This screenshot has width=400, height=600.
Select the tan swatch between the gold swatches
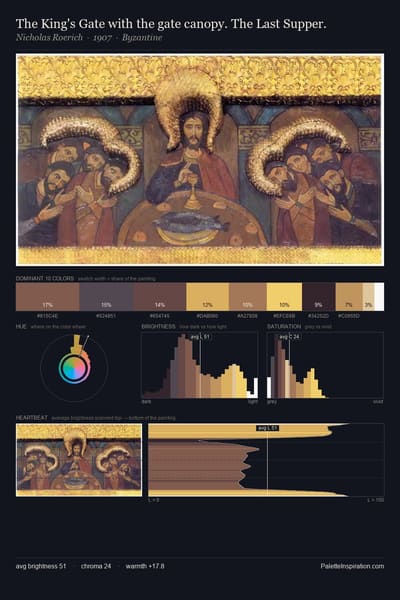(x=248, y=297)
